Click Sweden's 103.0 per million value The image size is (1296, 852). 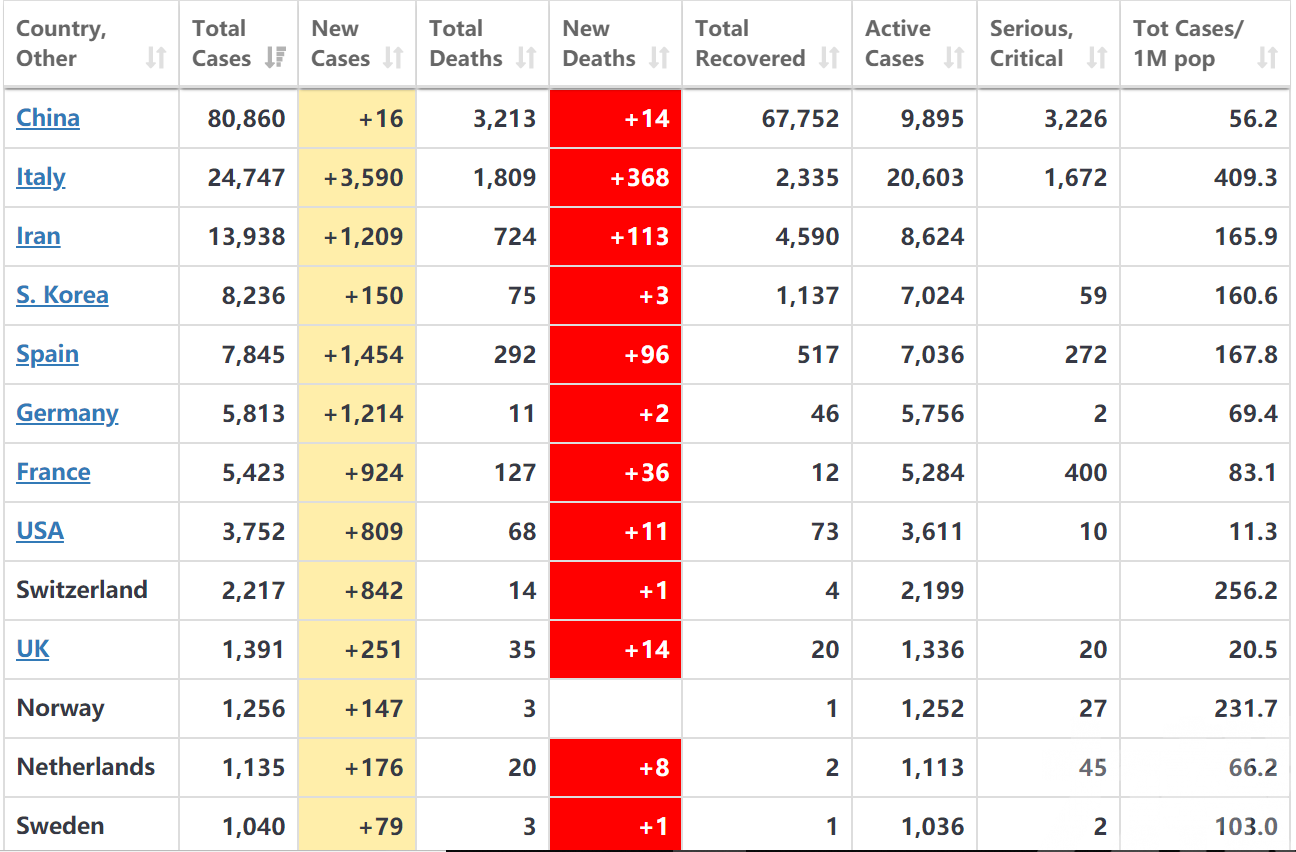[x=1246, y=826]
